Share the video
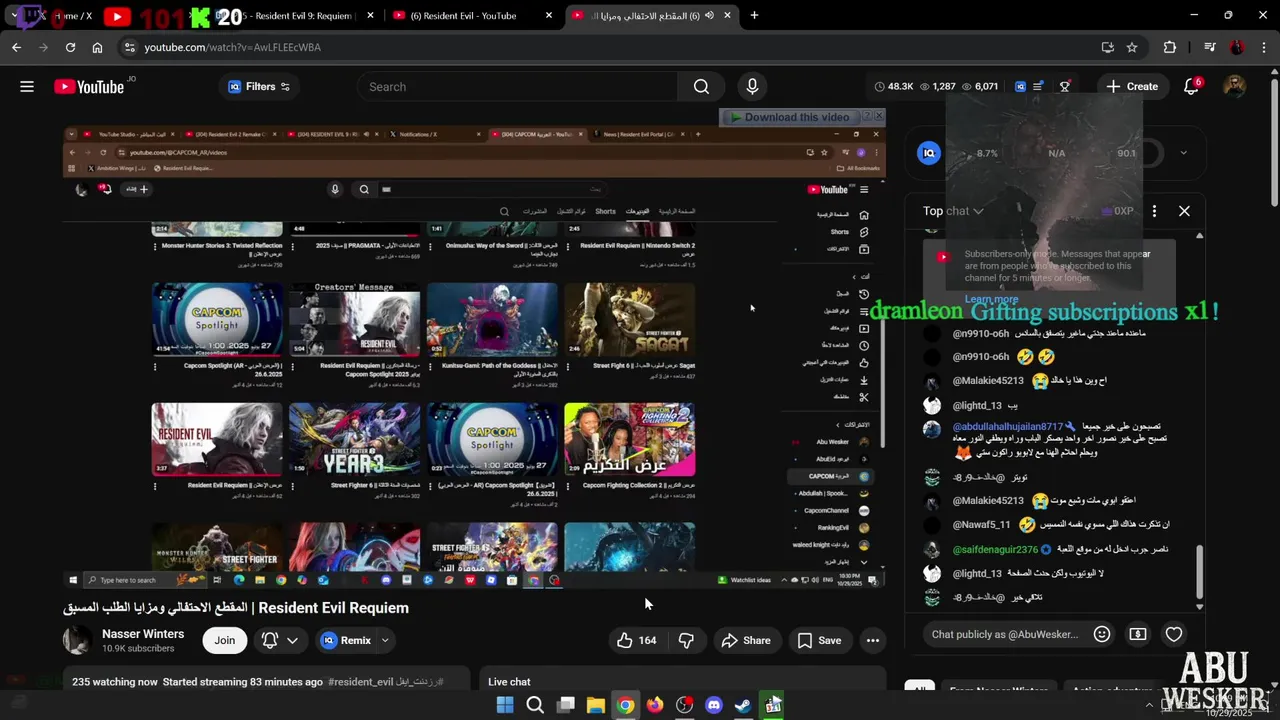 click(746, 641)
